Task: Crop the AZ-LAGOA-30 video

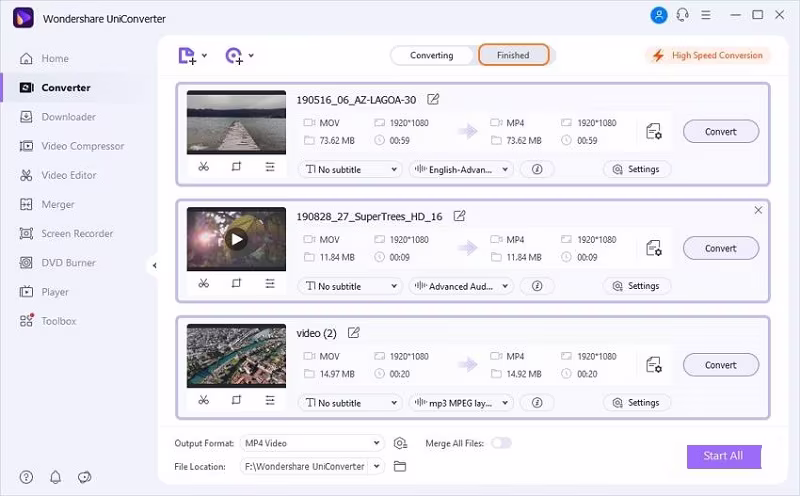Action: tap(236, 167)
